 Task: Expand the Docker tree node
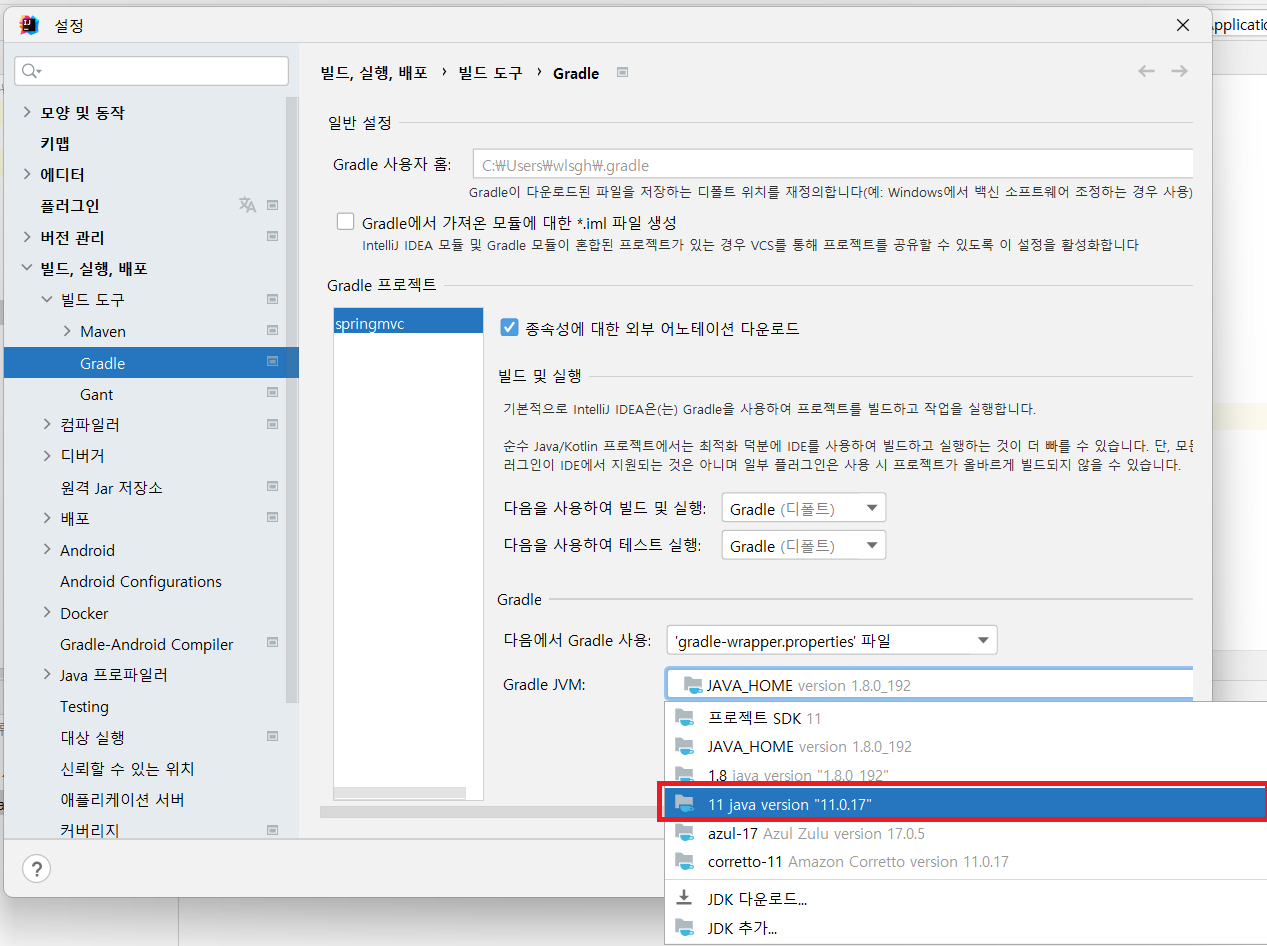[x=47, y=612]
